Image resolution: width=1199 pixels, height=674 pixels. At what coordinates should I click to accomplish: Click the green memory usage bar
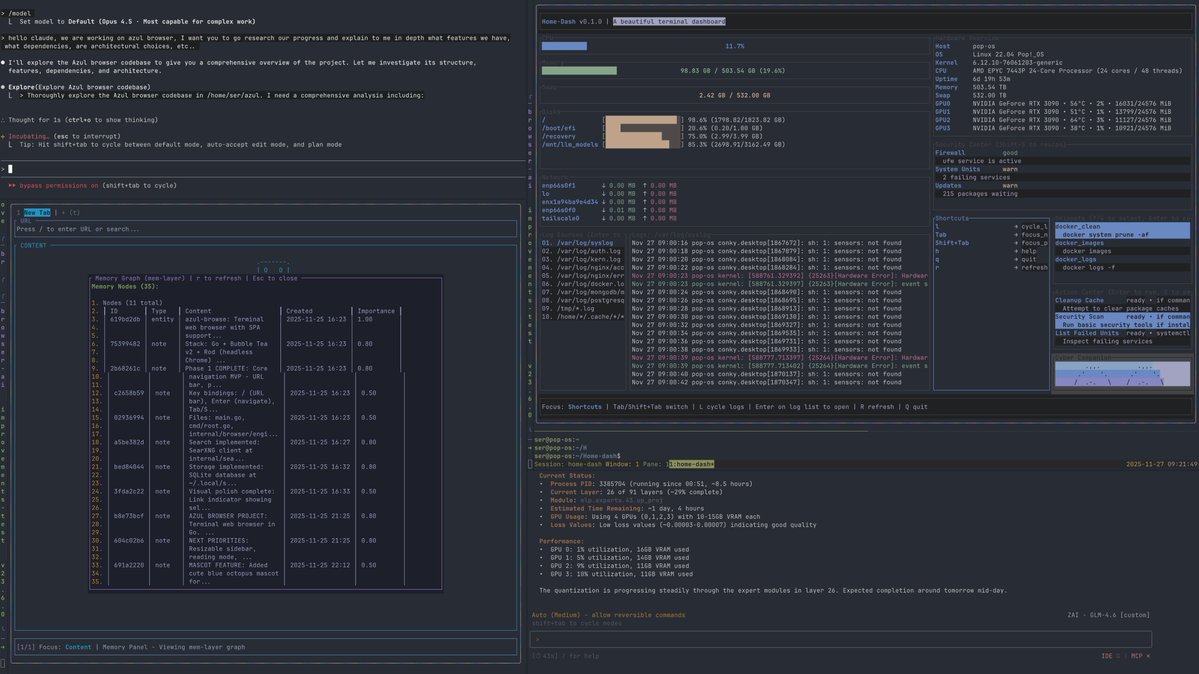[579, 70]
